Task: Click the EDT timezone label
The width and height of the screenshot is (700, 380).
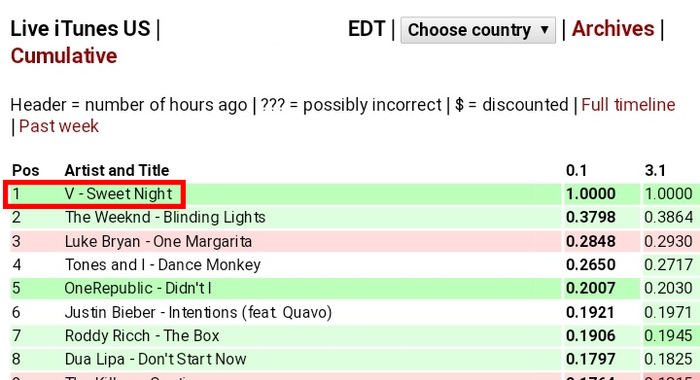Action: [367, 29]
